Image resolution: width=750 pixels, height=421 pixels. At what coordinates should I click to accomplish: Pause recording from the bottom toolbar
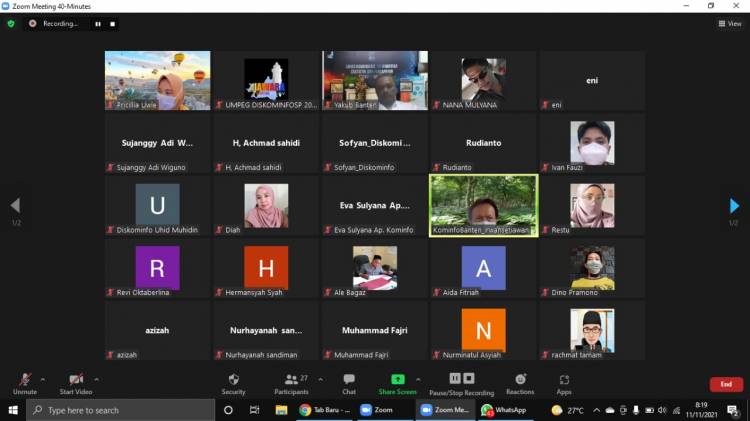(455, 378)
